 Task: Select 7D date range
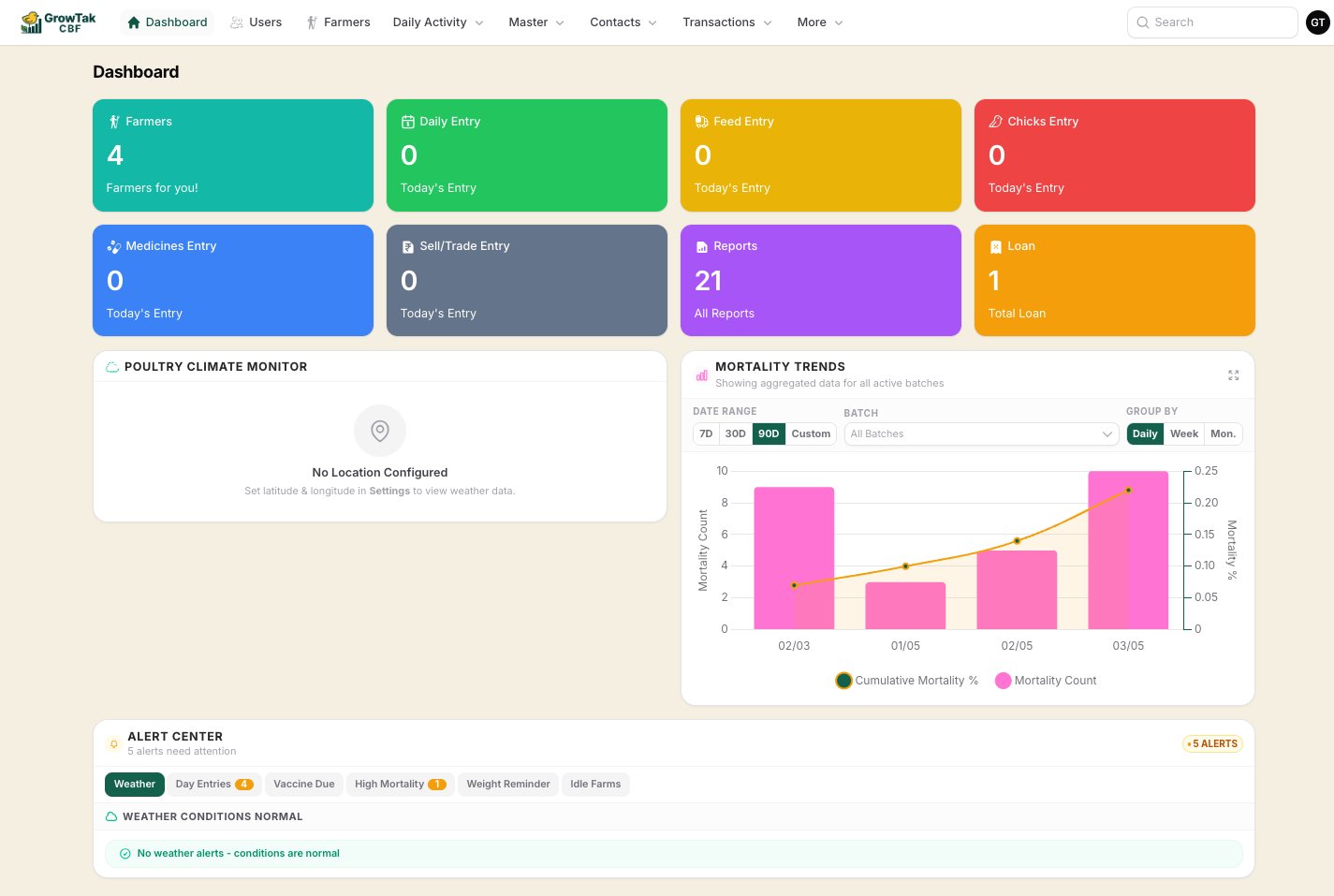pyautogui.click(x=706, y=433)
